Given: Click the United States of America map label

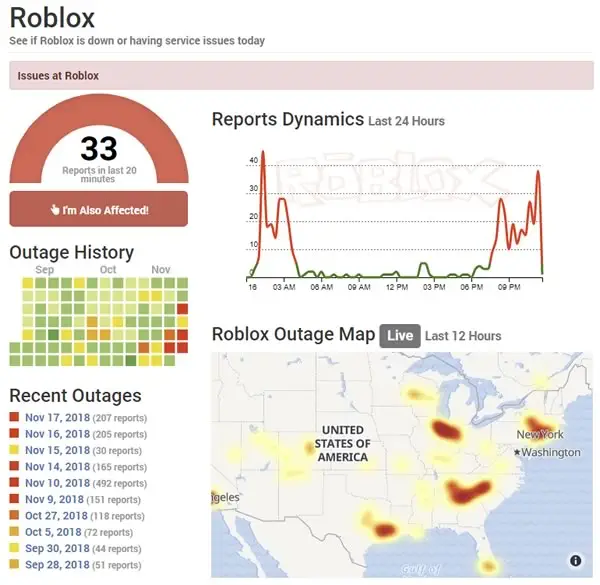Looking at the screenshot, I should [342, 443].
